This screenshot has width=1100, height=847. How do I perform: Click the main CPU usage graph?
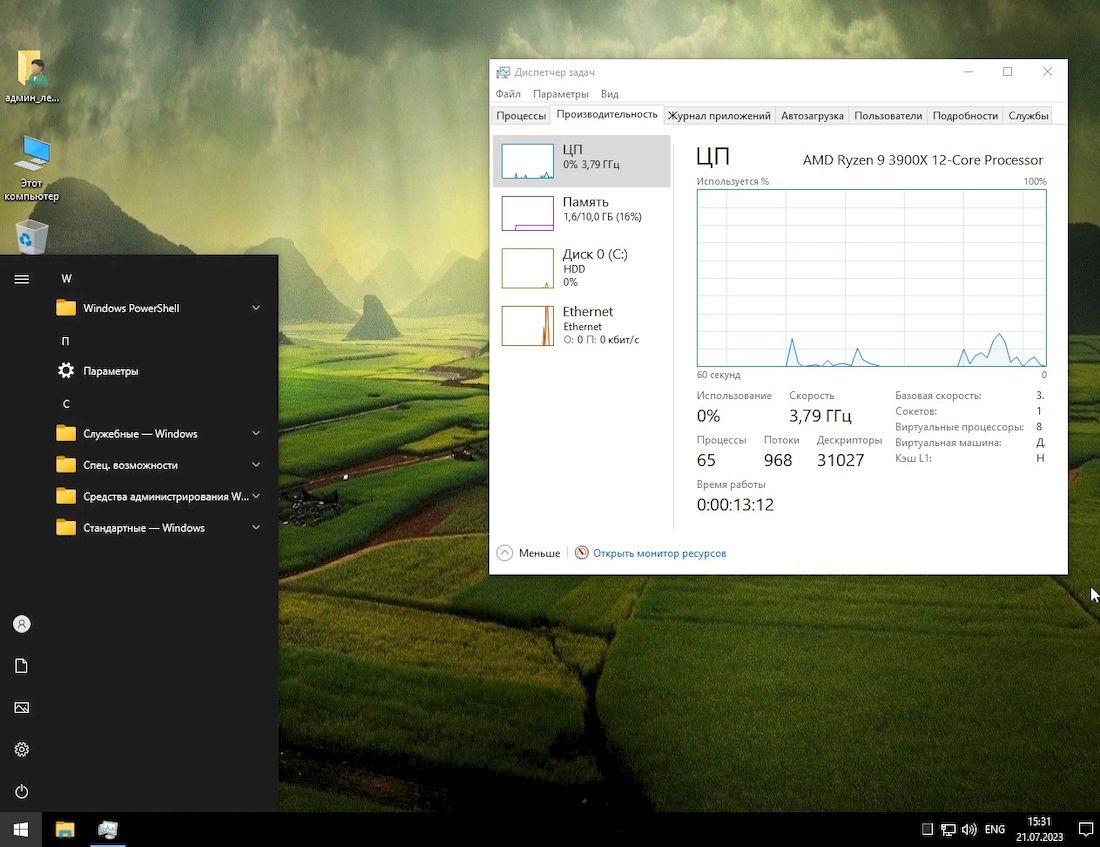coord(871,278)
